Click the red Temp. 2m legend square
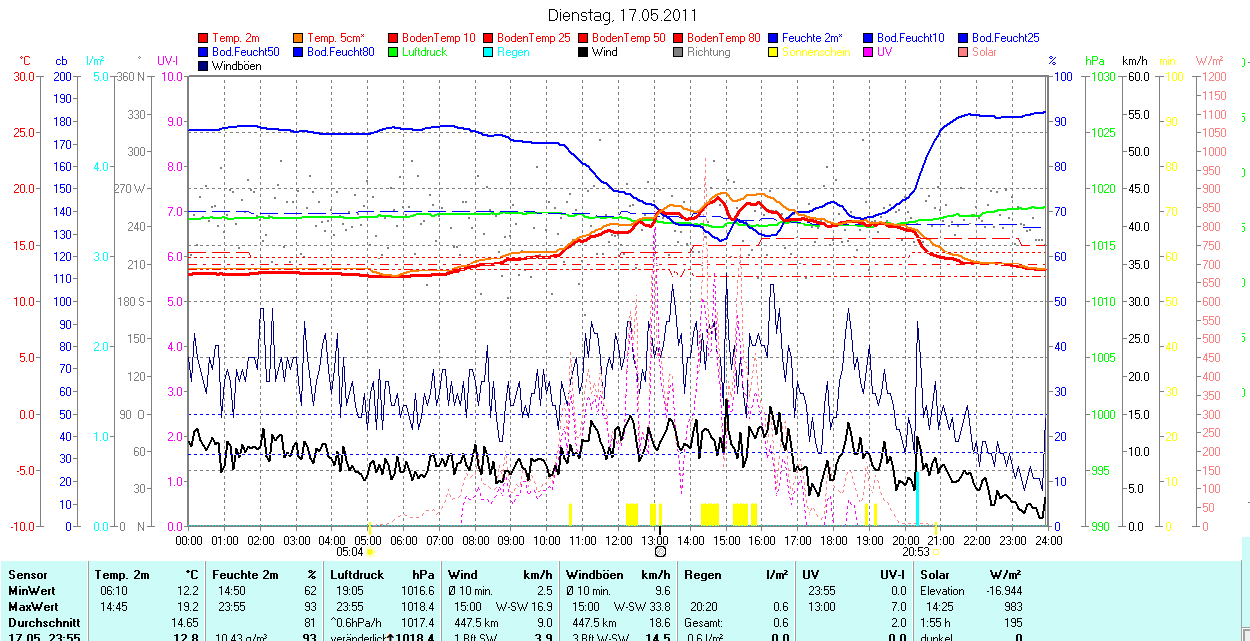 [x=204, y=38]
